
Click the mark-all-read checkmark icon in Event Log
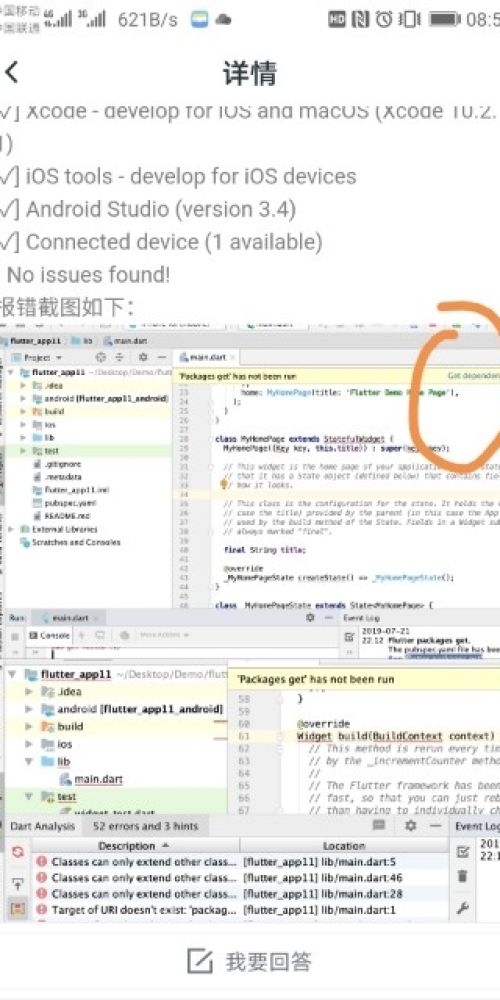pos(464,851)
